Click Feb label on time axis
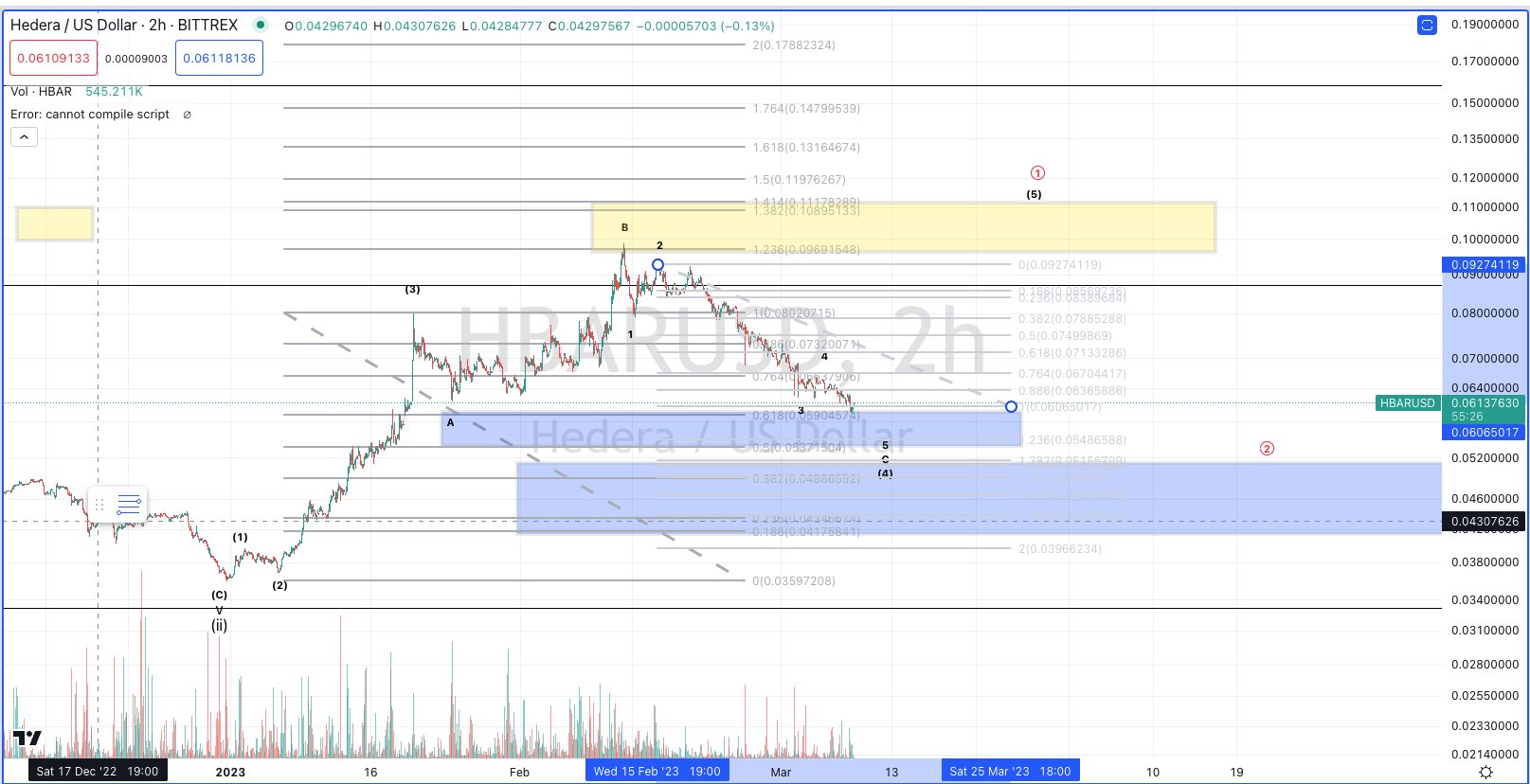1530x784 pixels. click(519, 773)
